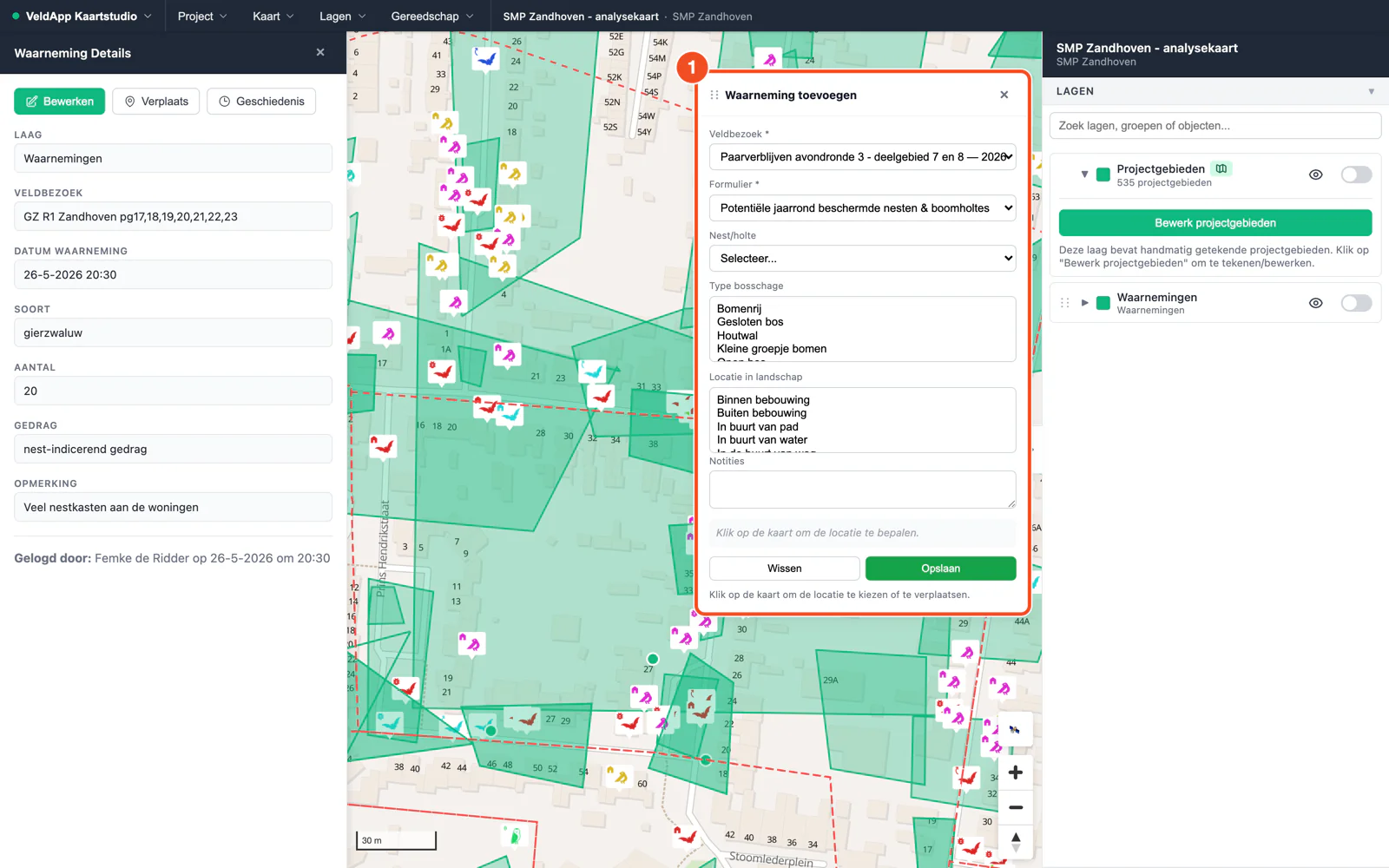Image resolution: width=1389 pixels, height=868 pixels.
Task: Open the Geschiedenis history
Action: 261,102
